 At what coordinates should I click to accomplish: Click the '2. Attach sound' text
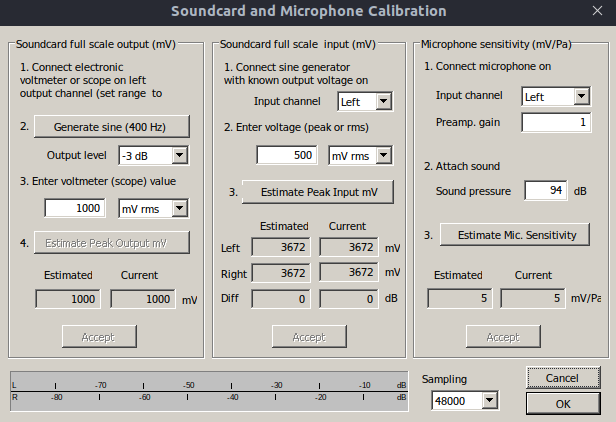tap(462, 166)
